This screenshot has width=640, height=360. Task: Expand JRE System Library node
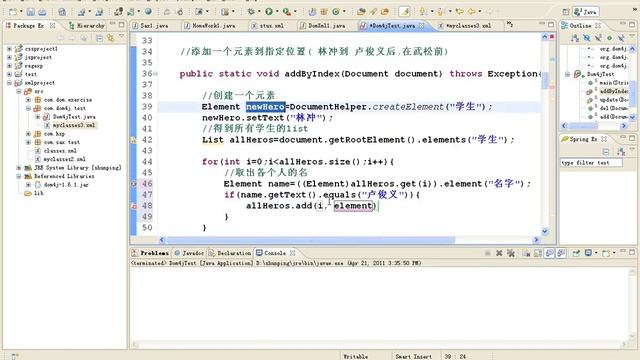coord(19,168)
